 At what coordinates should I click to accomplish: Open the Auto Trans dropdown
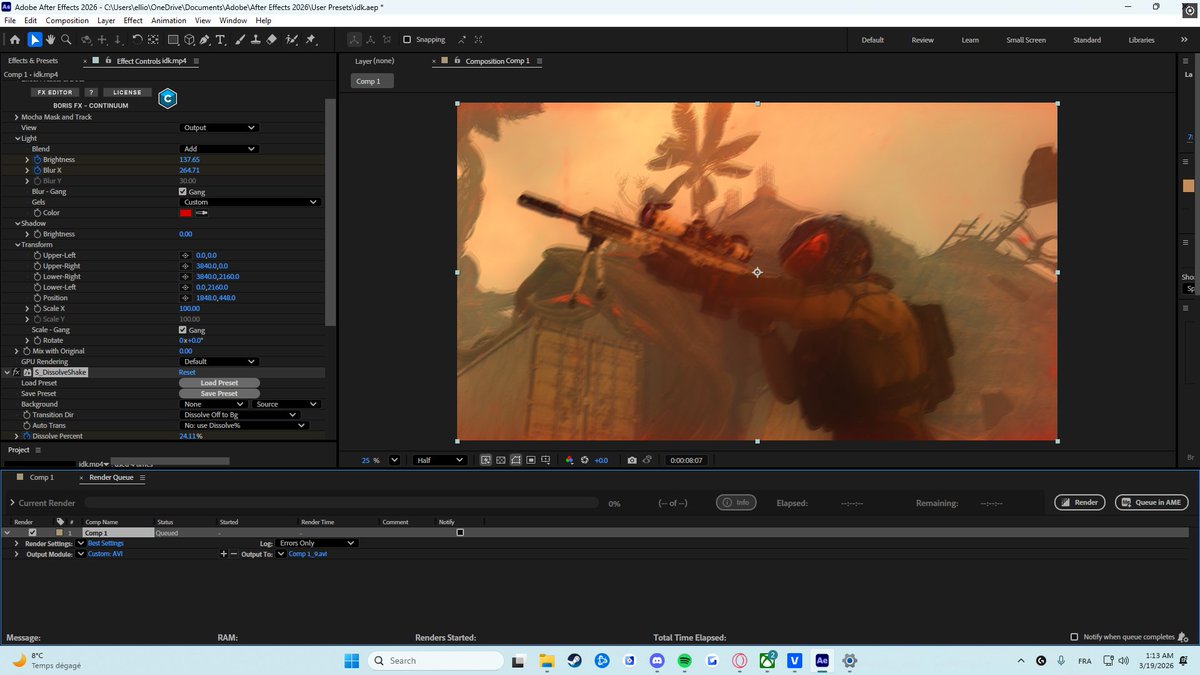pos(245,425)
